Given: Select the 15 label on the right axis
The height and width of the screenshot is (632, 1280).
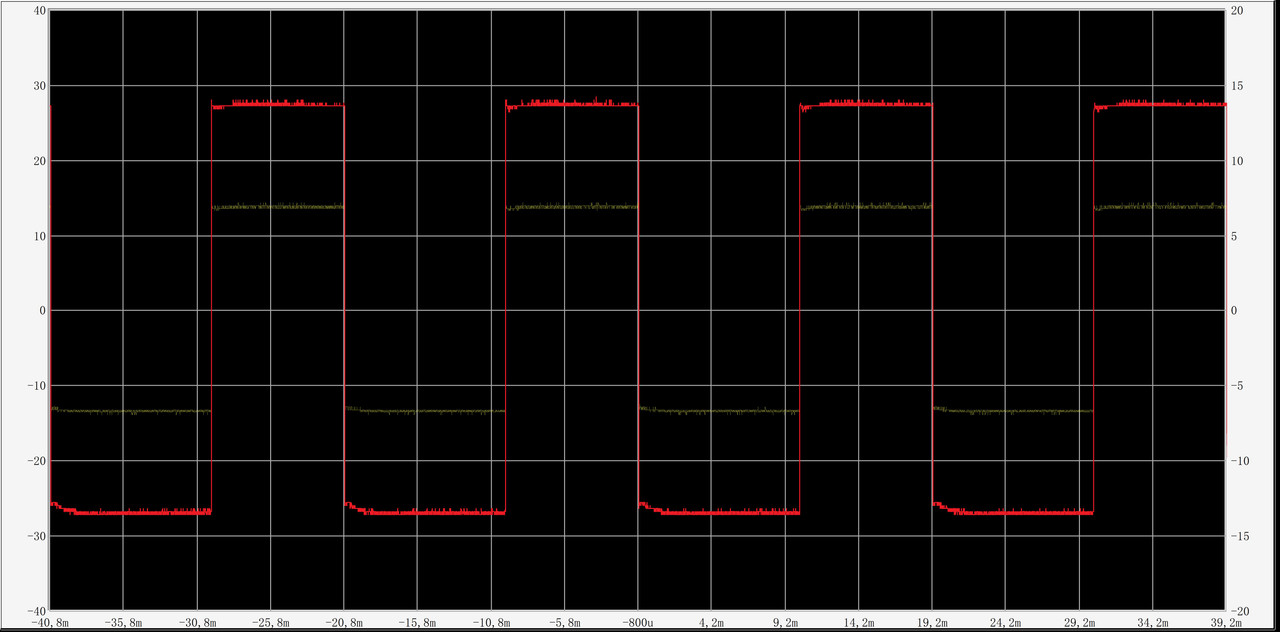Looking at the screenshot, I should pos(1236,85).
